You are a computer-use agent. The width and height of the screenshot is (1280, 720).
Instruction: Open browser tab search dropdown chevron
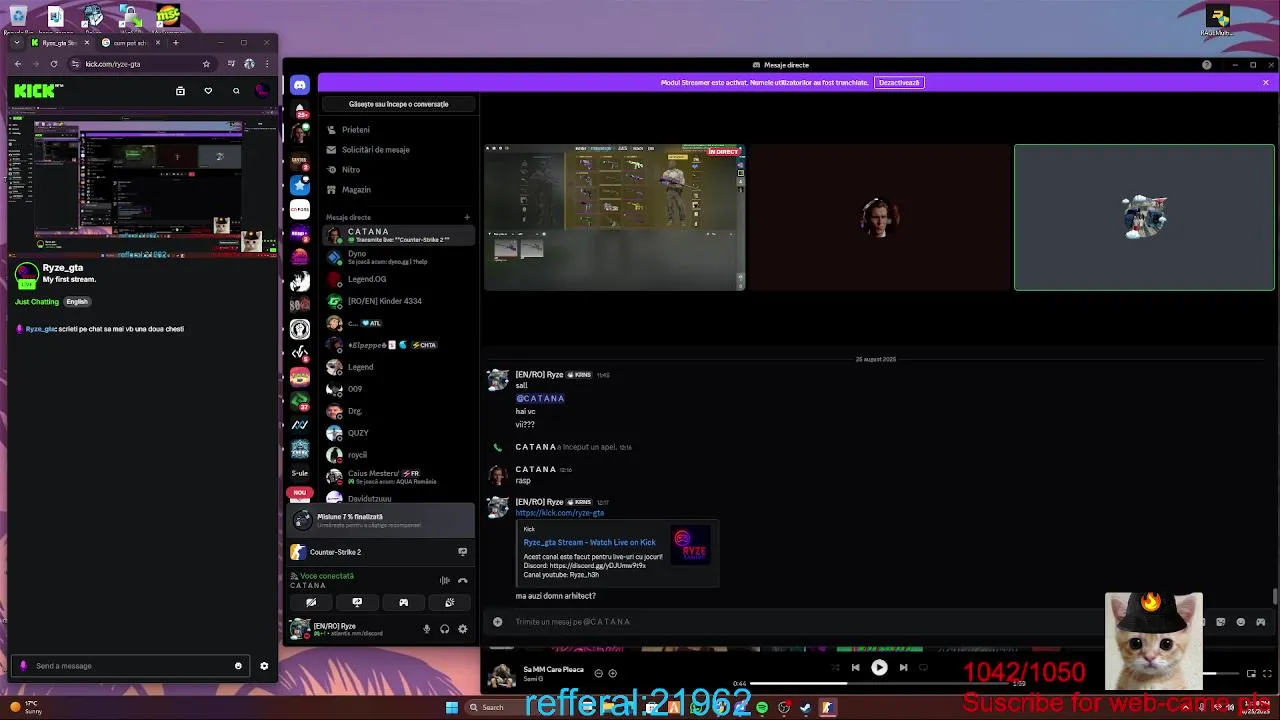(17, 43)
